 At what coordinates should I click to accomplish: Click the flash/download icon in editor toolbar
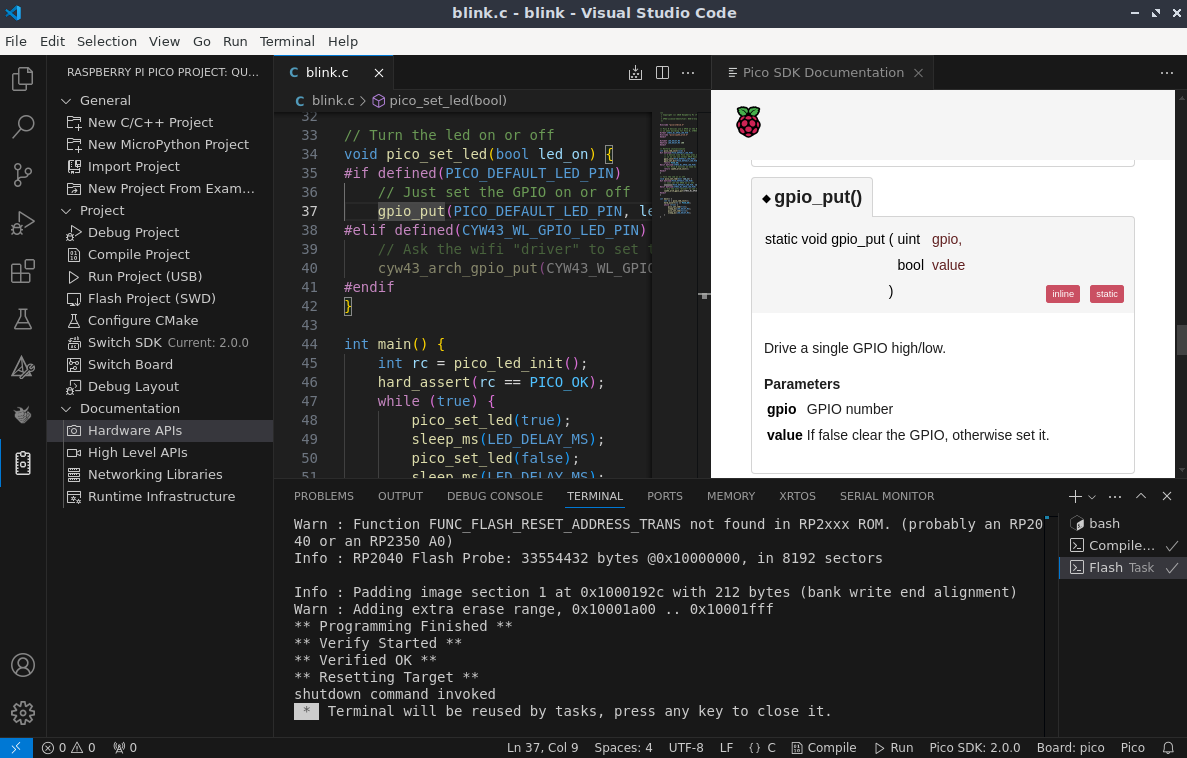pos(635,73)
